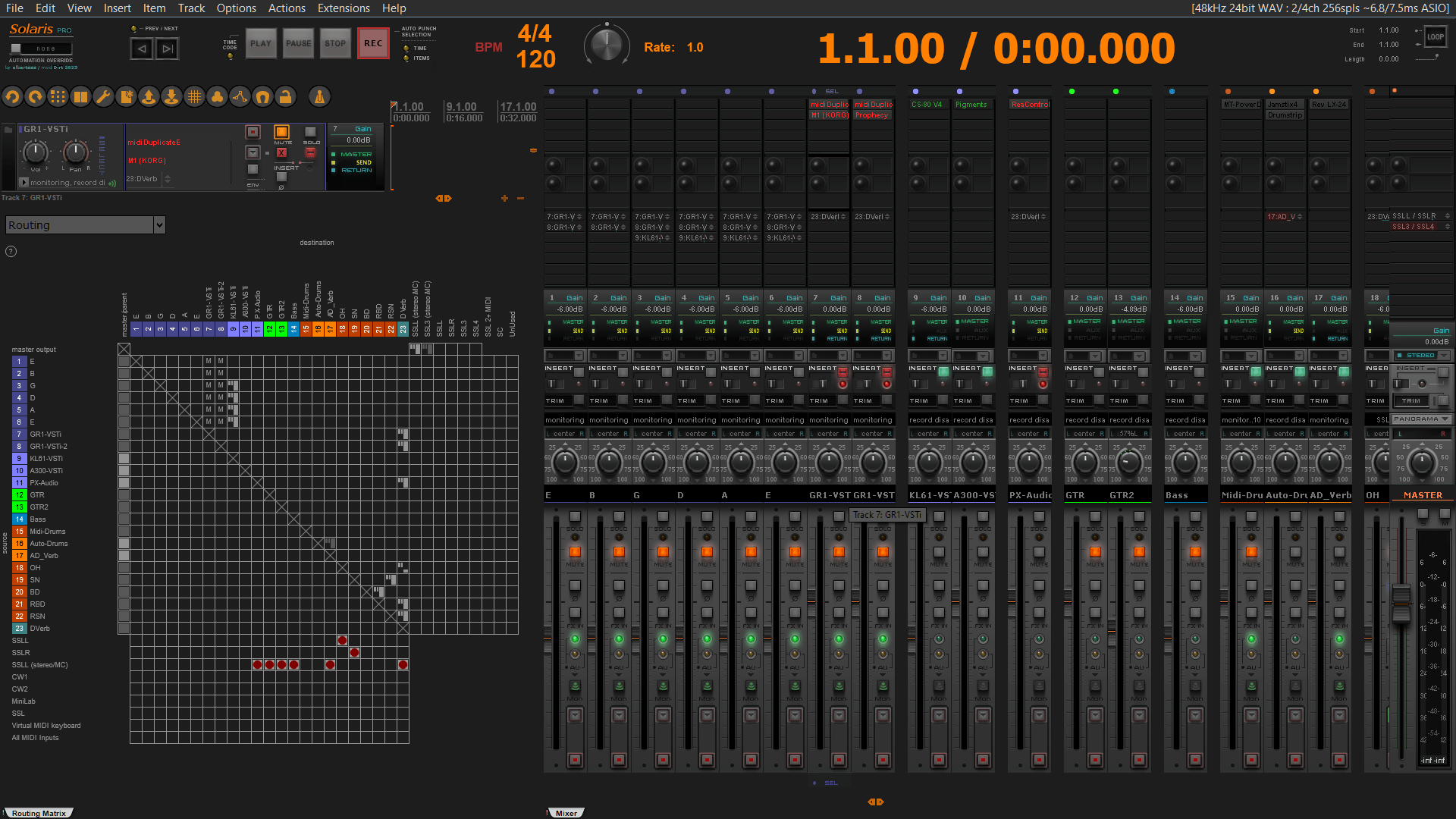Toggle SOLO on GR1-VSTi track panel
Image resolution: width=1456 pixels, height=819 pixels.
(310, 133)
